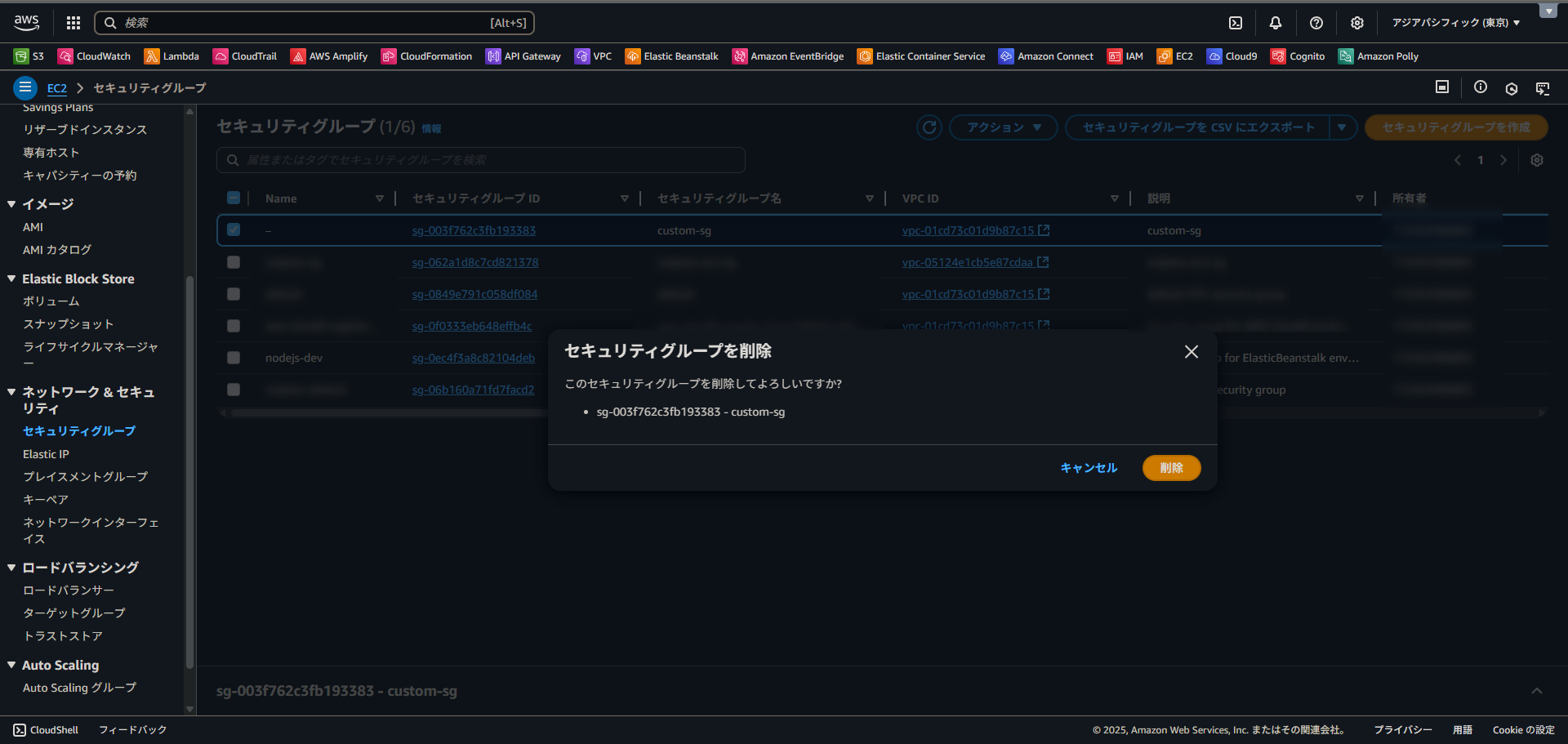Image resolution: width=1568 pixels, height=744 pixels.
Task: Collapse the Auto Scaling section
Action: pyautogui.click(x=11, y=666)
